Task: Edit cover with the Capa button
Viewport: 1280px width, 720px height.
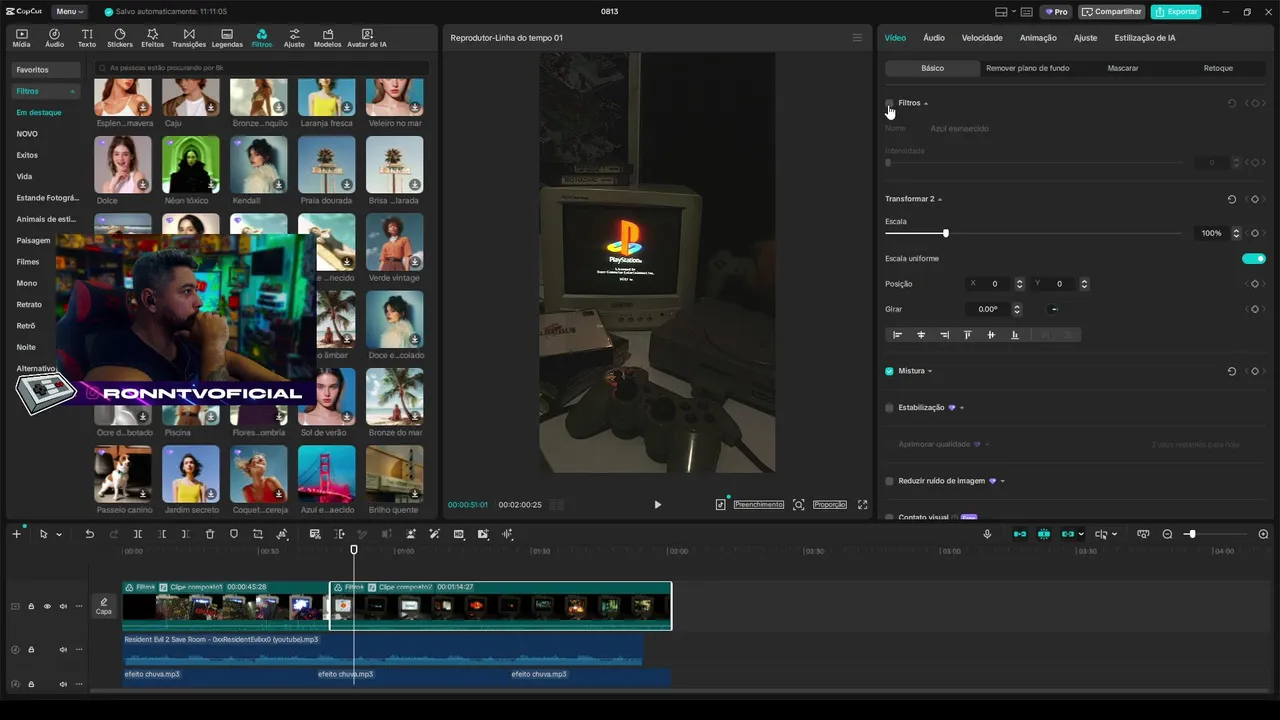Action: point(104,606)
